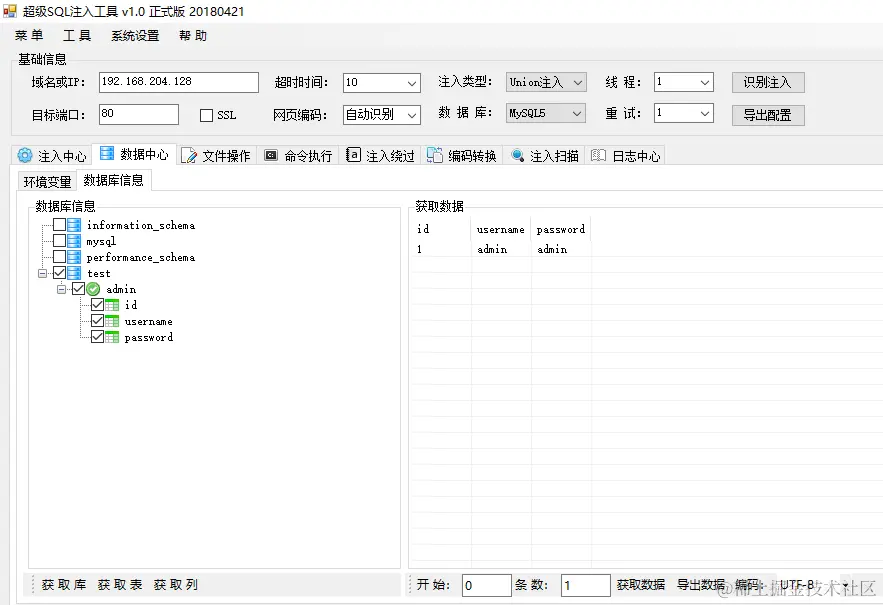The width and height of the screenshot is (883, 605).
Task: Check the performance_schema database checkbox
Action: (x=59, y=257)
